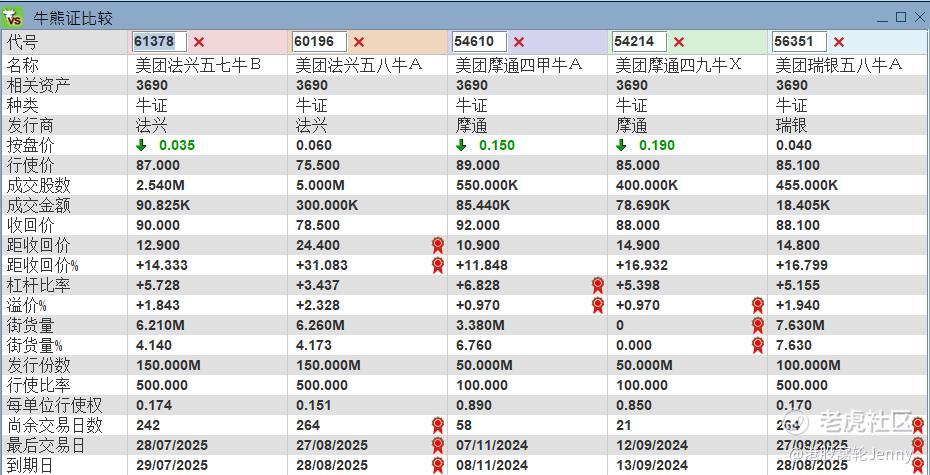Select the 尚余交易日数 row label
The image size is (930, 475).
coord(54,425)
